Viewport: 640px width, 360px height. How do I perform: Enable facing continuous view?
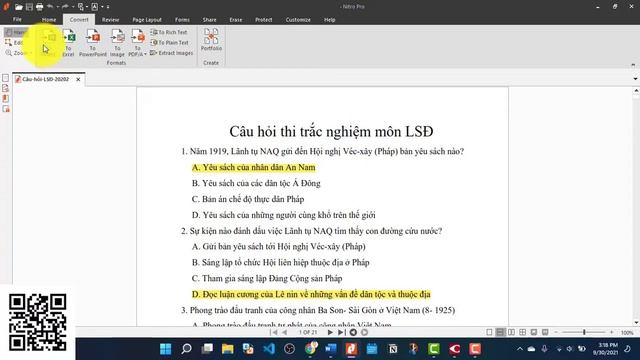522,332
